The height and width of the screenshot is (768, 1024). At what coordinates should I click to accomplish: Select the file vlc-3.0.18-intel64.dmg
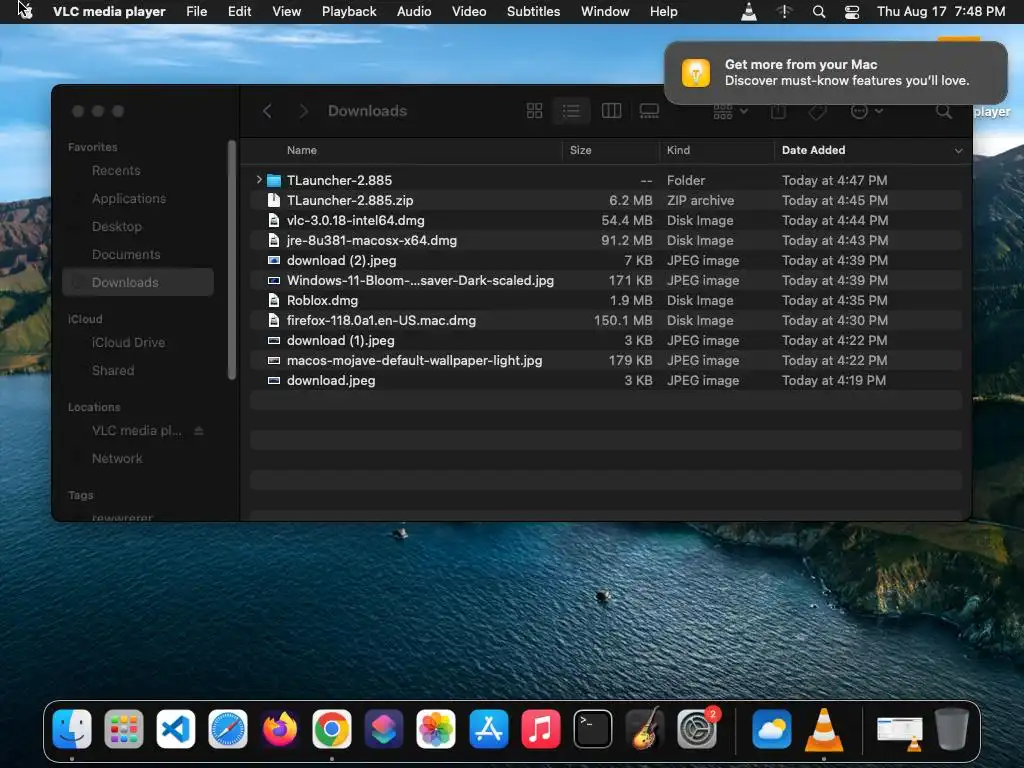605,220
